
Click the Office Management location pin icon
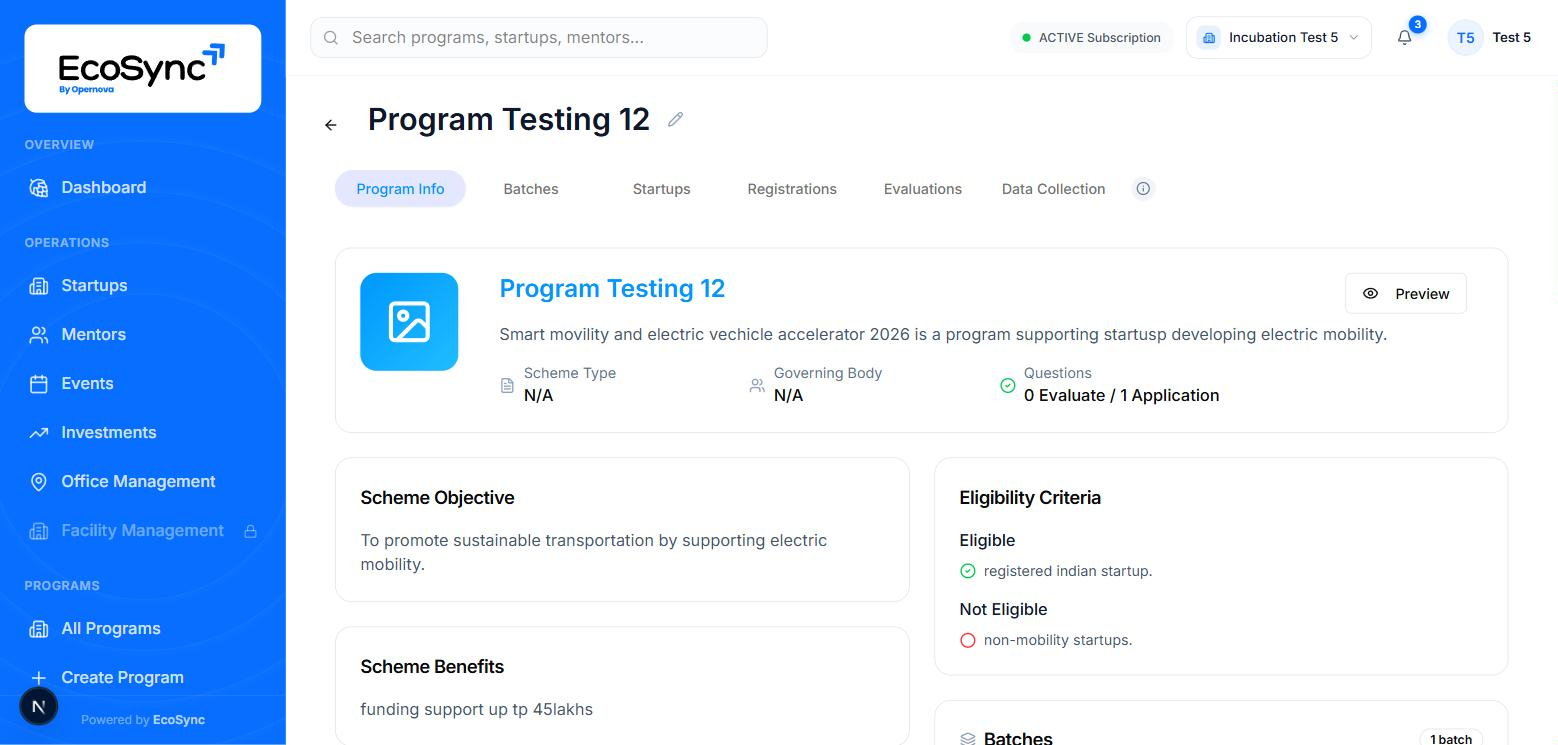pyautogui.click(x=39, y=482)
